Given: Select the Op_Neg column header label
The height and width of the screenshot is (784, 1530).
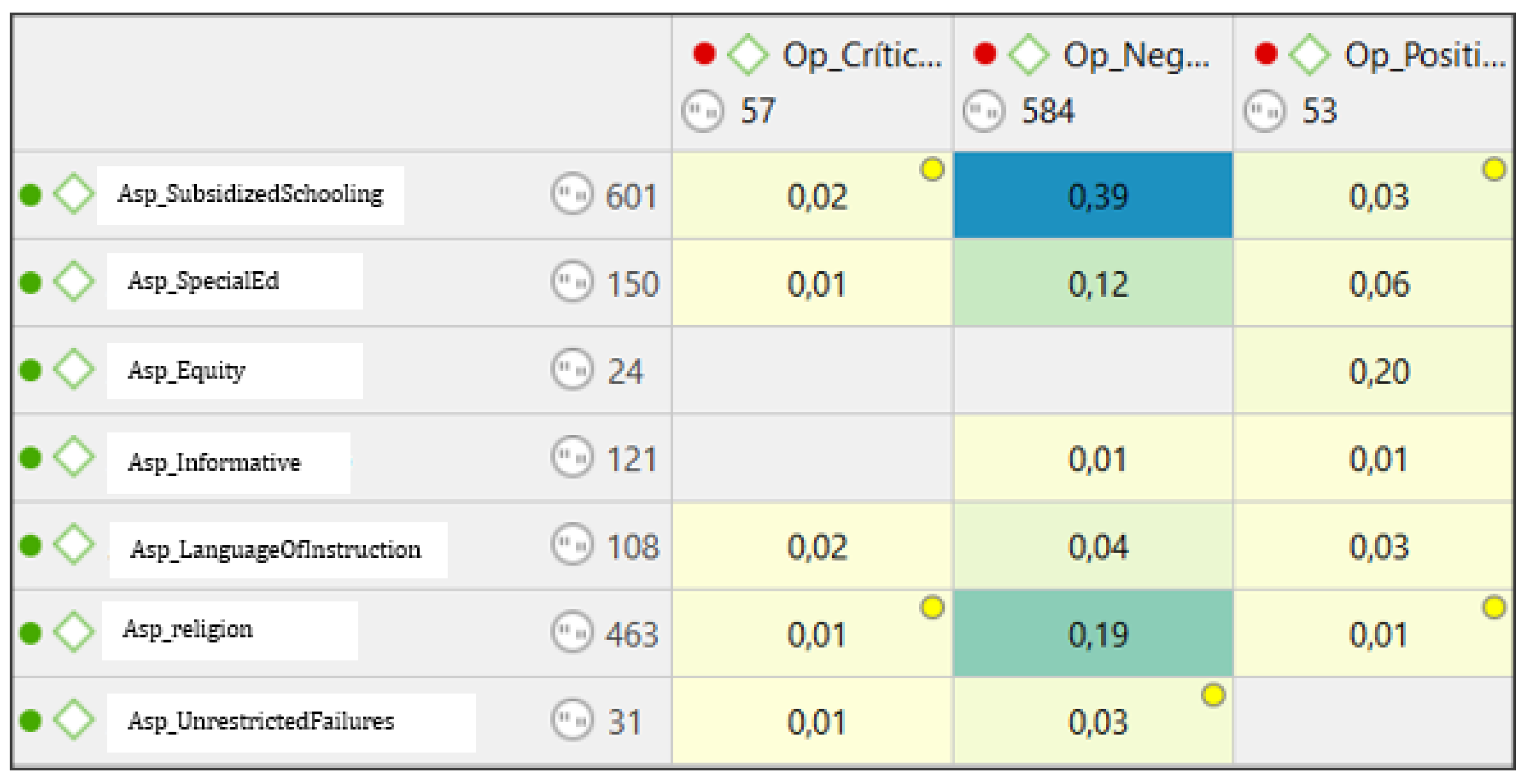Looking at the screenshot, I should tap(1136, 56).
